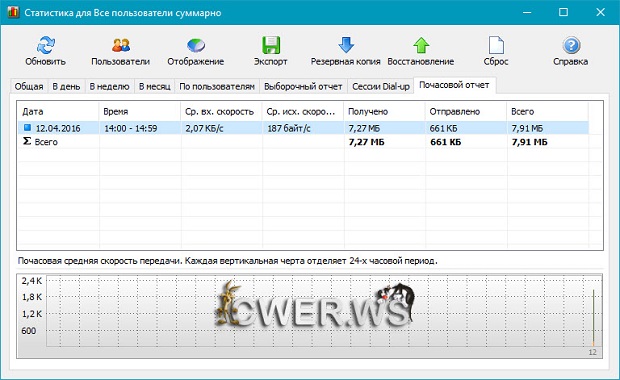Select the По пользователям tab
This screenshot has width=620, height=380.
coord(217,87)
